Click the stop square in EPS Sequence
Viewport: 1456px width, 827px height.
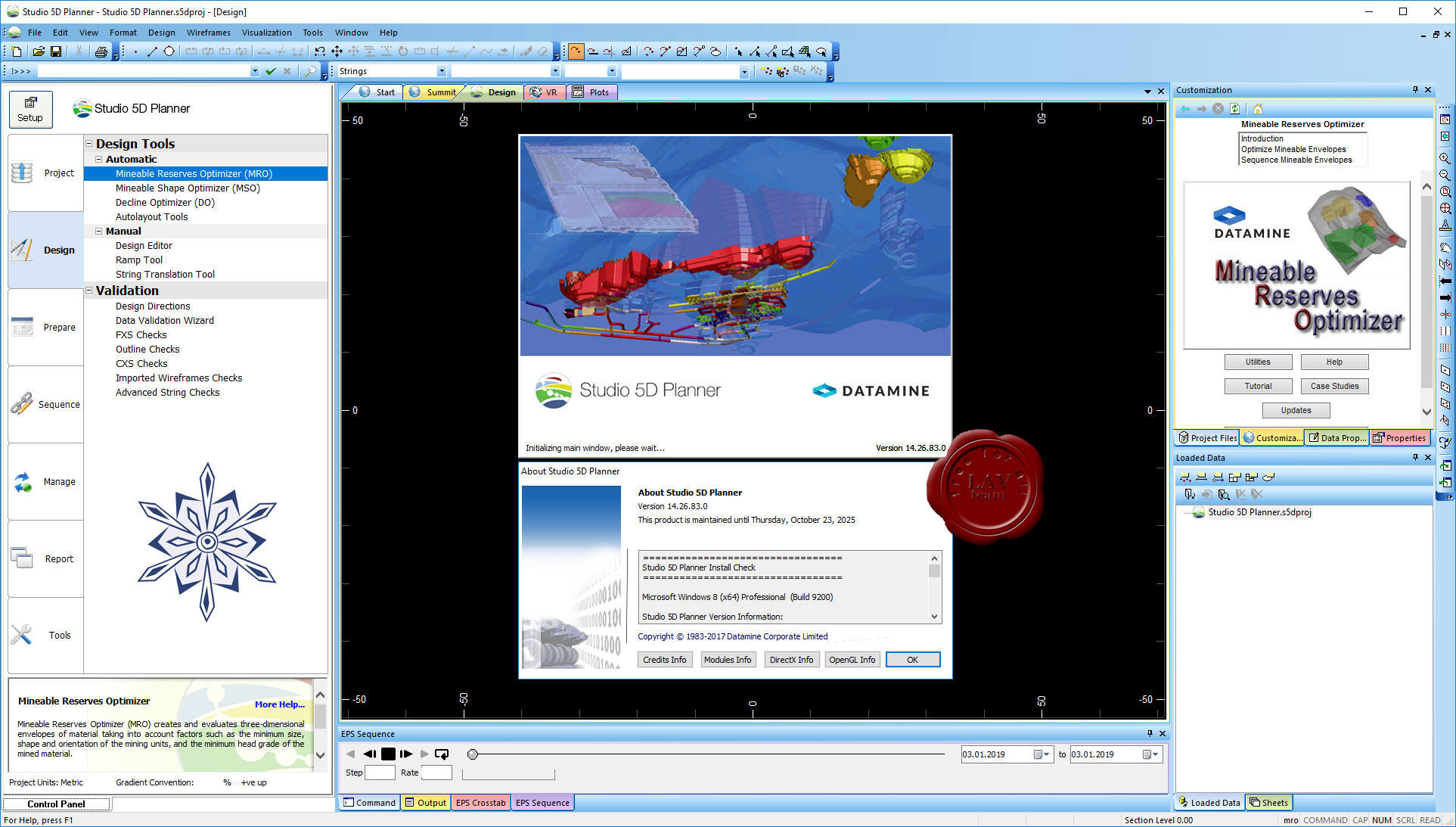point(388,754)
